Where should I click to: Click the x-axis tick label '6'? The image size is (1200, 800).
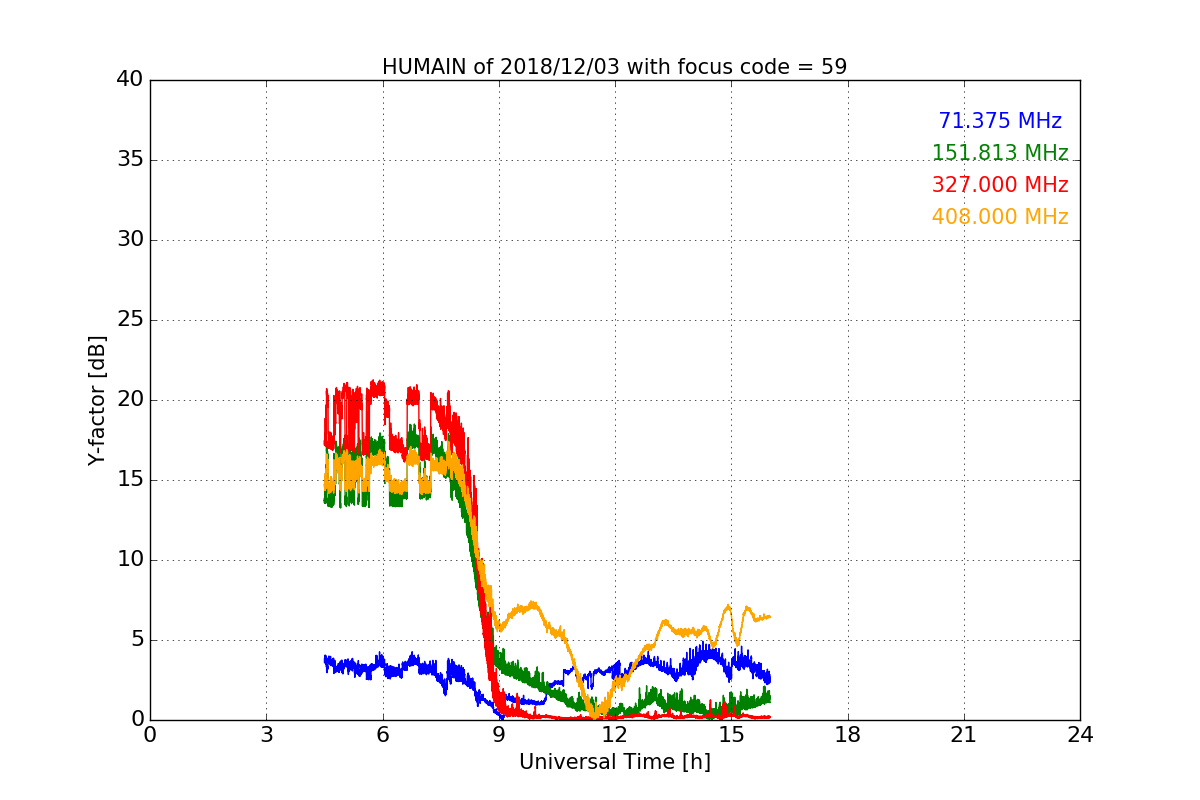[x=383, y=735]
